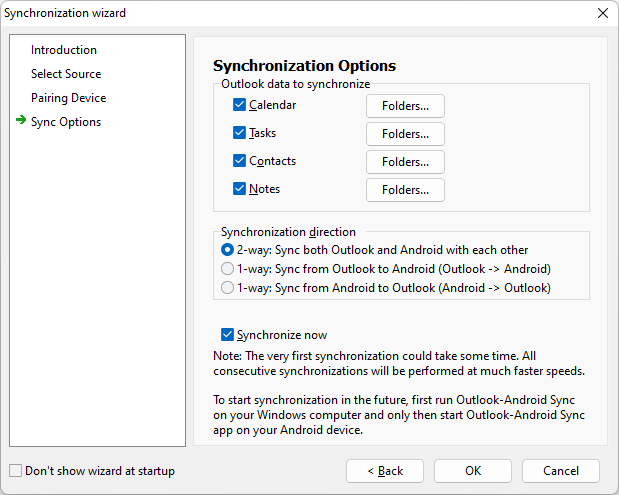Click the Outlook data to synchronize label
Image resolution: width=619 pixels, height=495 pixels.
point(296,84)
